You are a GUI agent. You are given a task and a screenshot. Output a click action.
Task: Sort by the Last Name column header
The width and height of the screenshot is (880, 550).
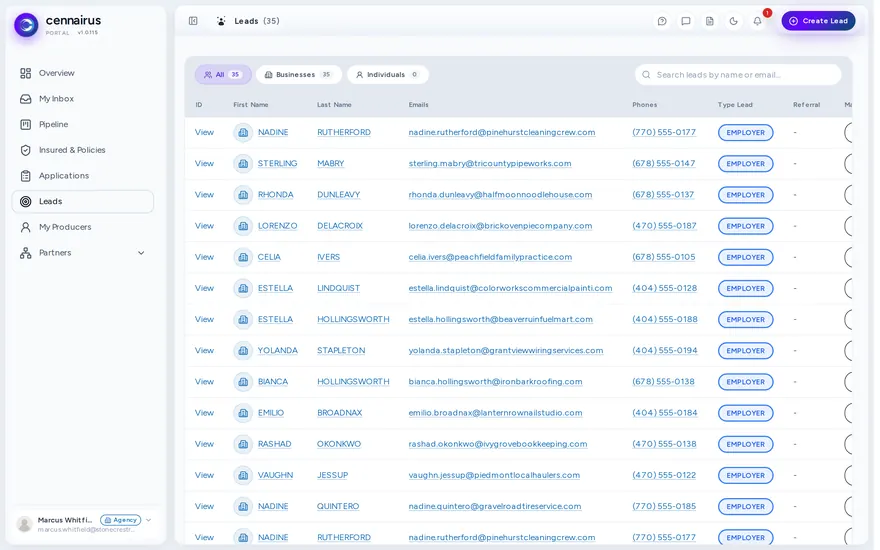(x=334, y=105)
